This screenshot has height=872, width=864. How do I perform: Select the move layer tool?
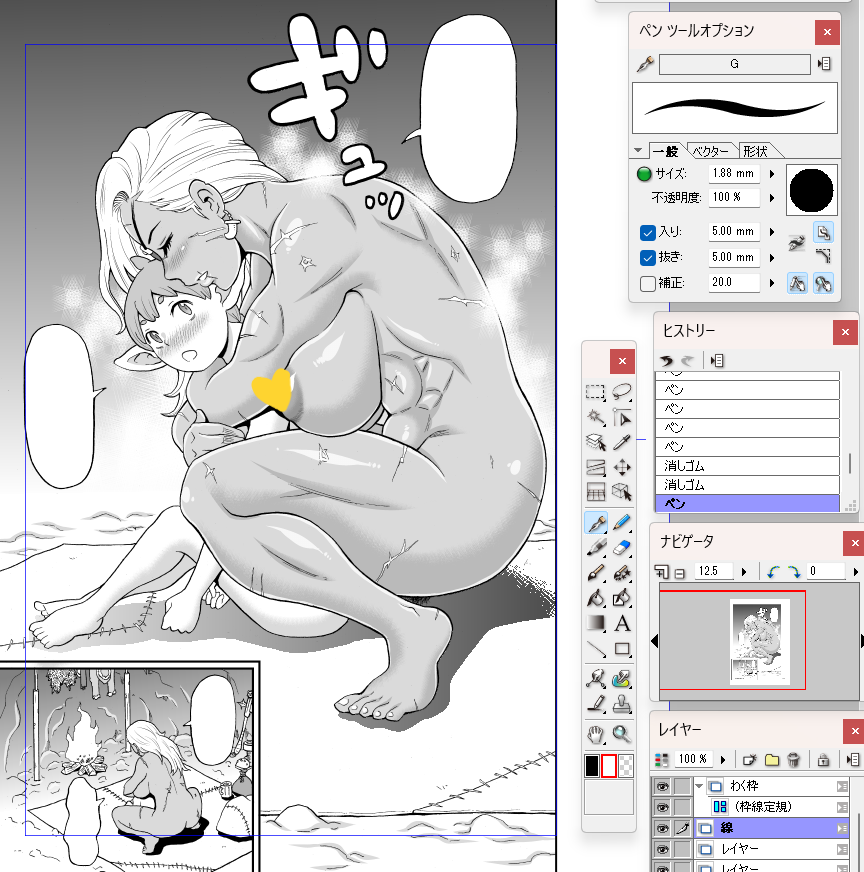pos(622,467)
